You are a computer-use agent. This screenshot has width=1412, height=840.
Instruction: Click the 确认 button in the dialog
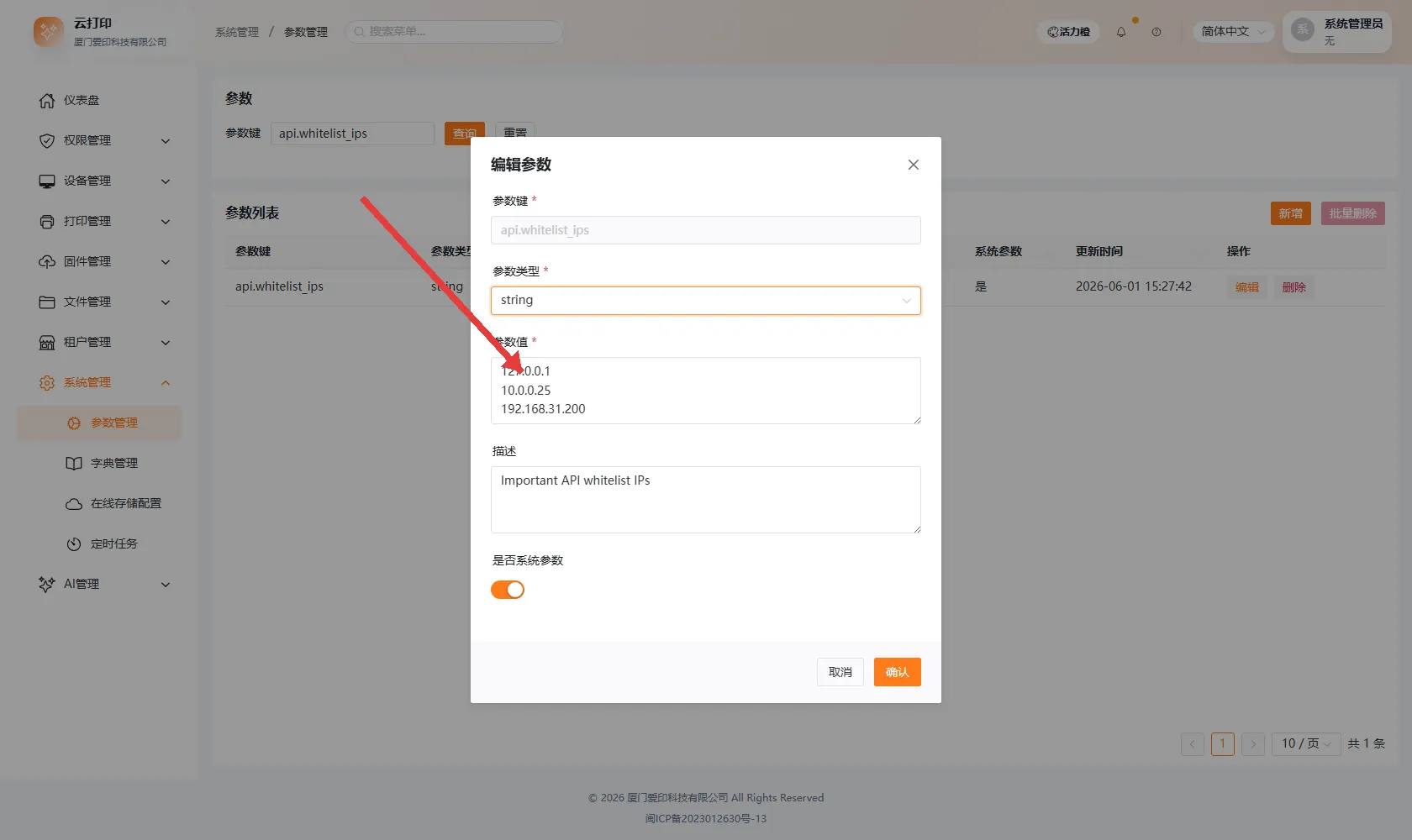coord(898,672)
